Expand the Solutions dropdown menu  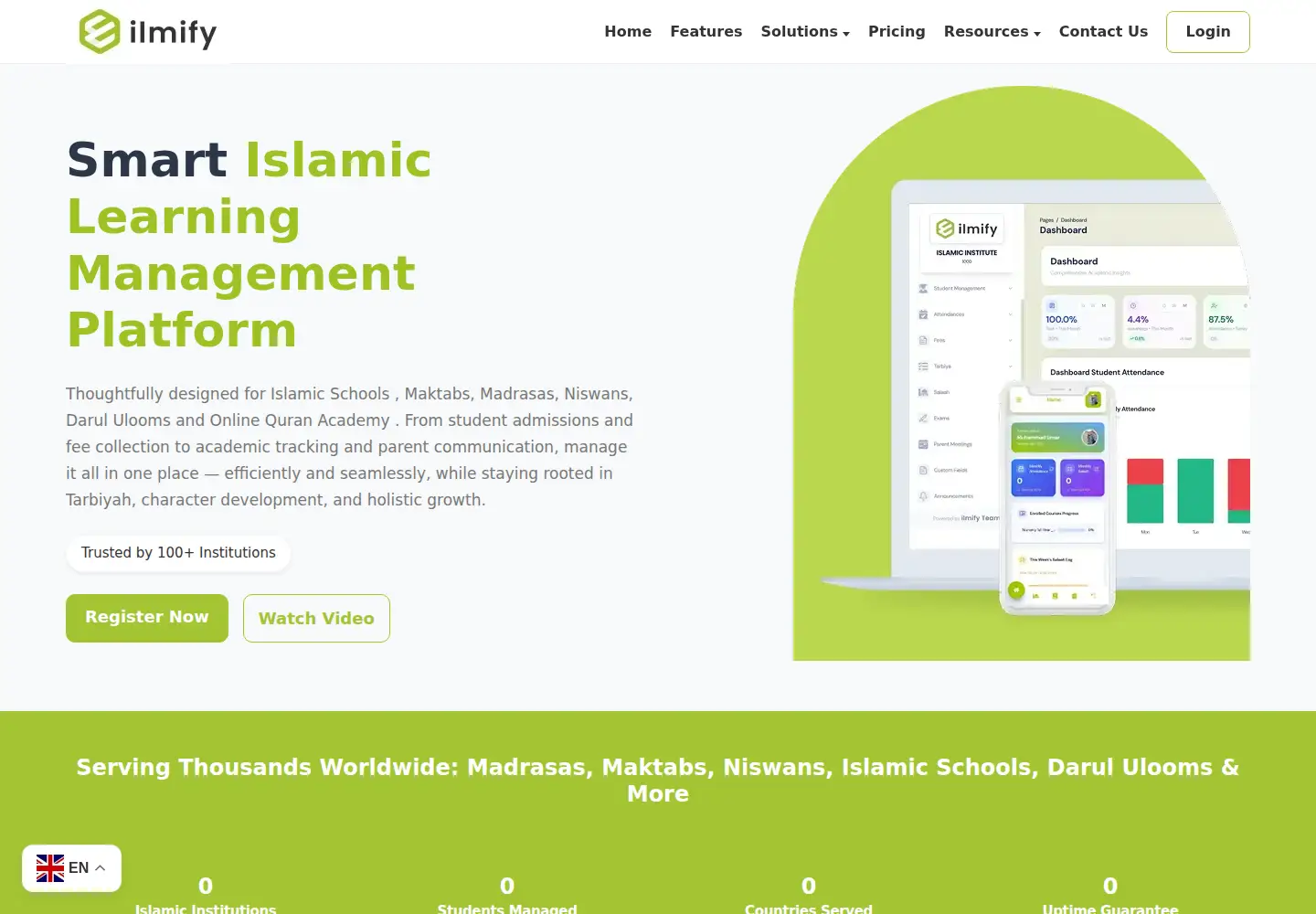pyautogui.click(x=805, y=31)
